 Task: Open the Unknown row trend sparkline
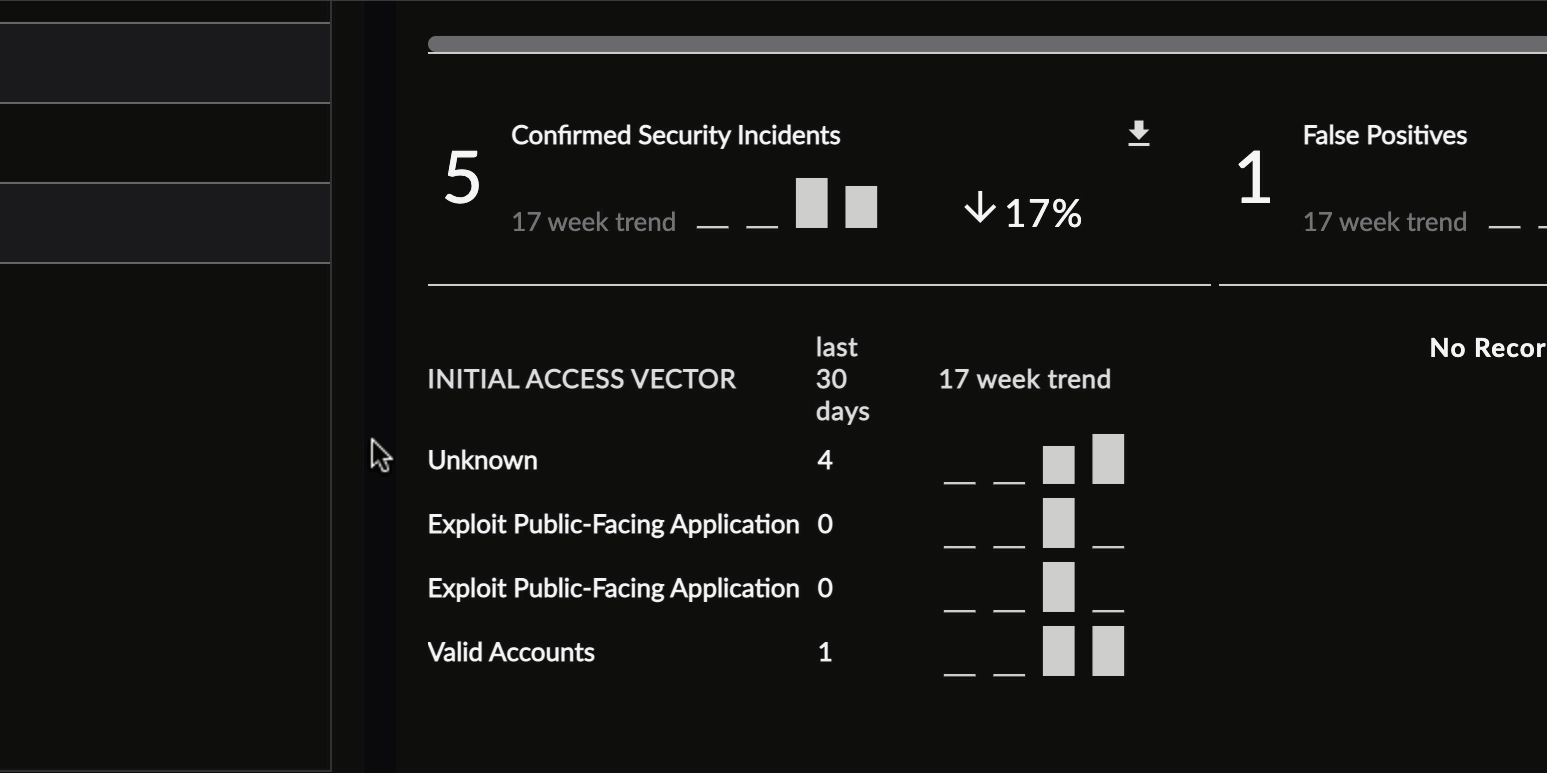coord(1033,460)
